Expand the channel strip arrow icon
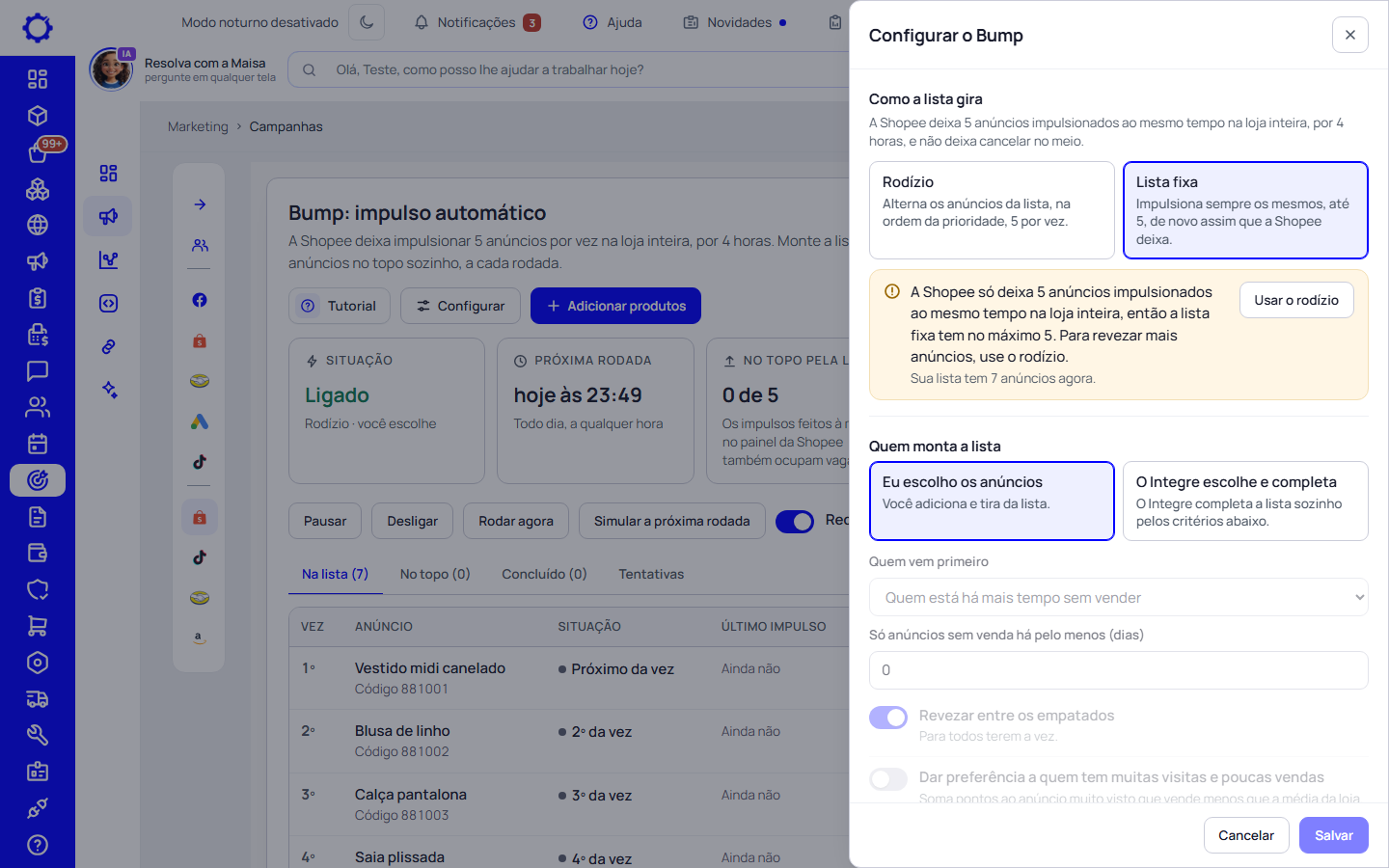Screen dimensions: 1389x868 pos(200,204)
